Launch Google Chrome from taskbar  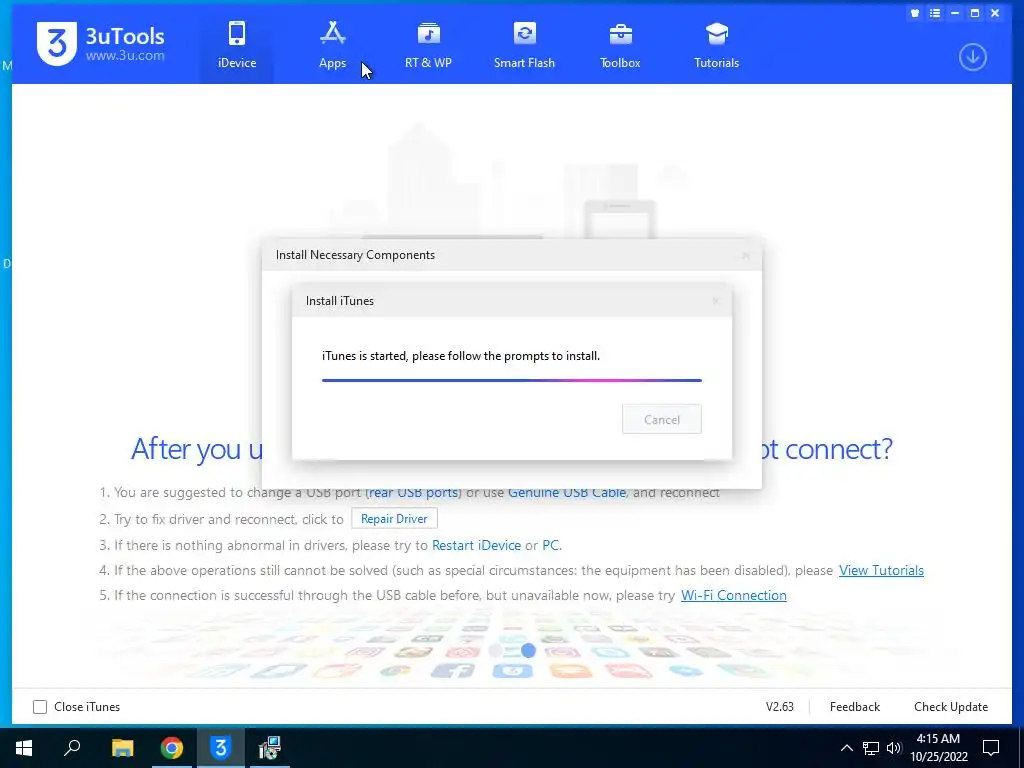(x=172, y=748)
